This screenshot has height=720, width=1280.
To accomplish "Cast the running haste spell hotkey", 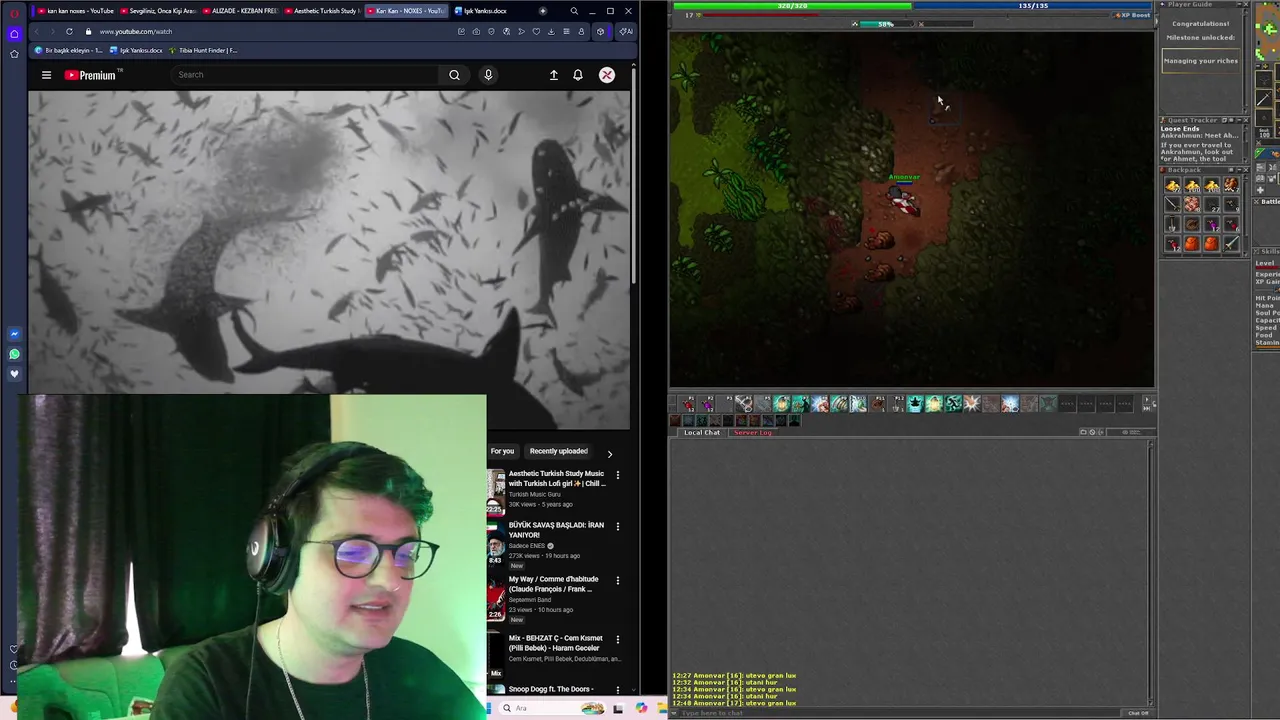I will click(x=953, y=404).
